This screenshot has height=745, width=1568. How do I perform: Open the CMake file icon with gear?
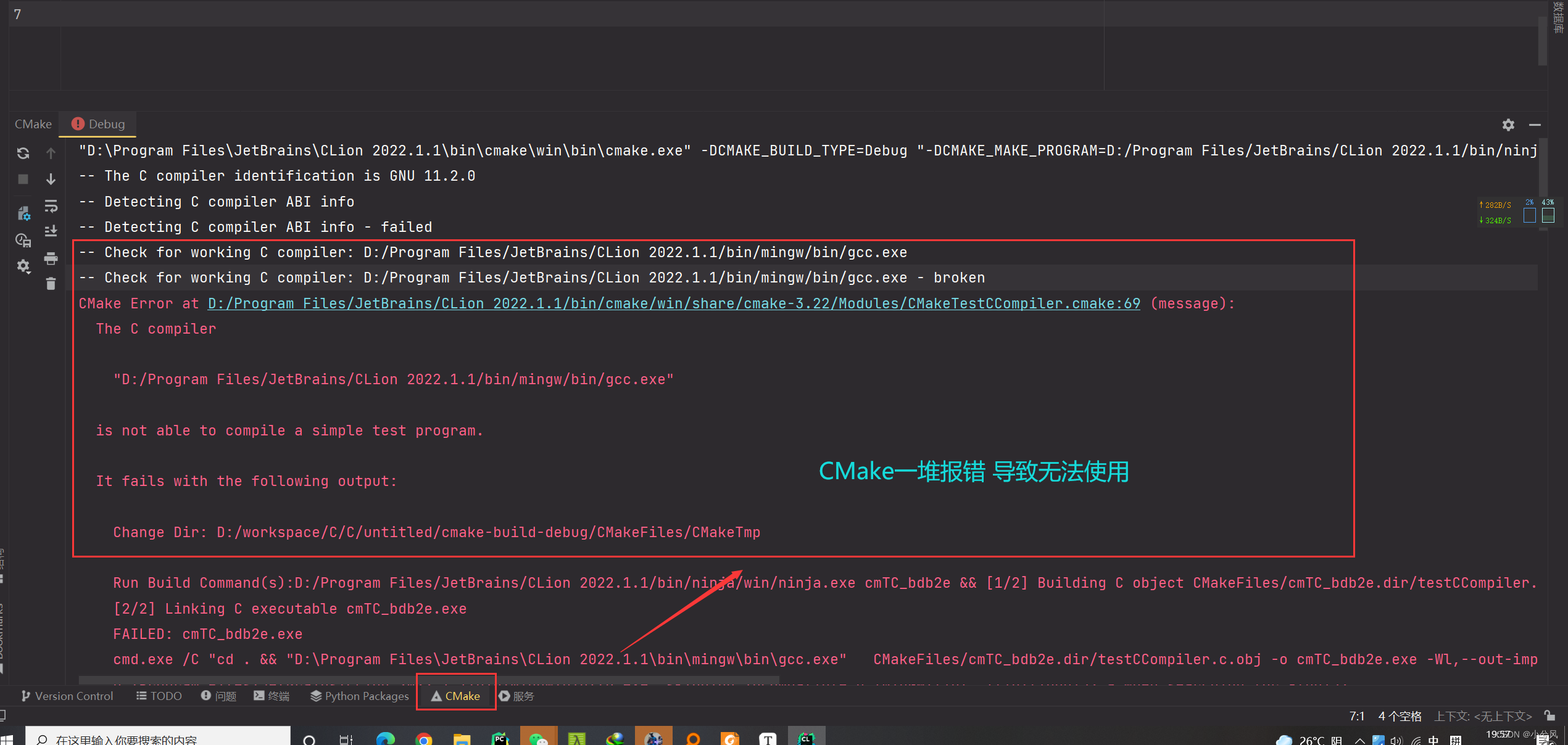tap(23, 213)
